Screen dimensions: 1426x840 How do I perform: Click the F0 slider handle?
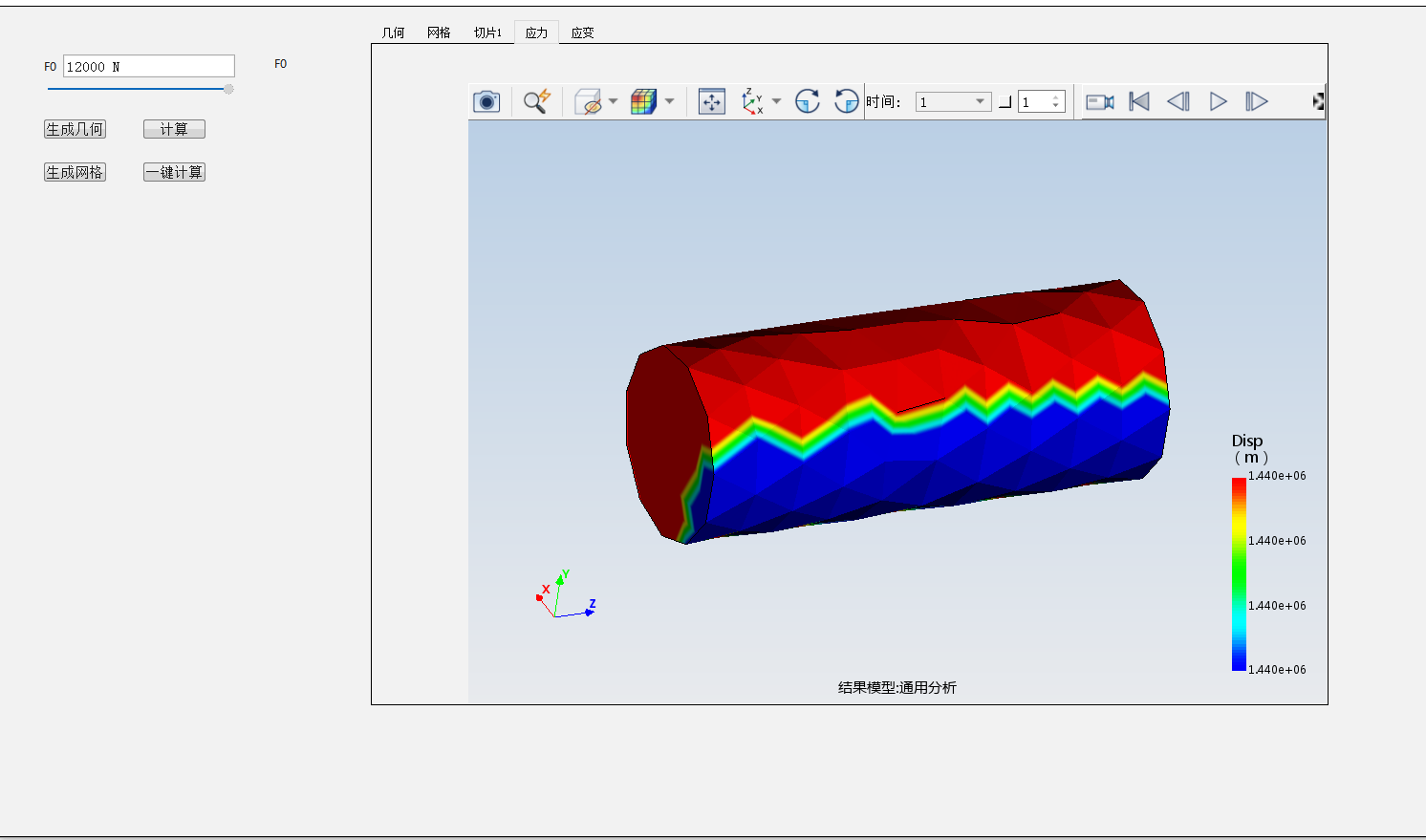(x=228, y=89)
